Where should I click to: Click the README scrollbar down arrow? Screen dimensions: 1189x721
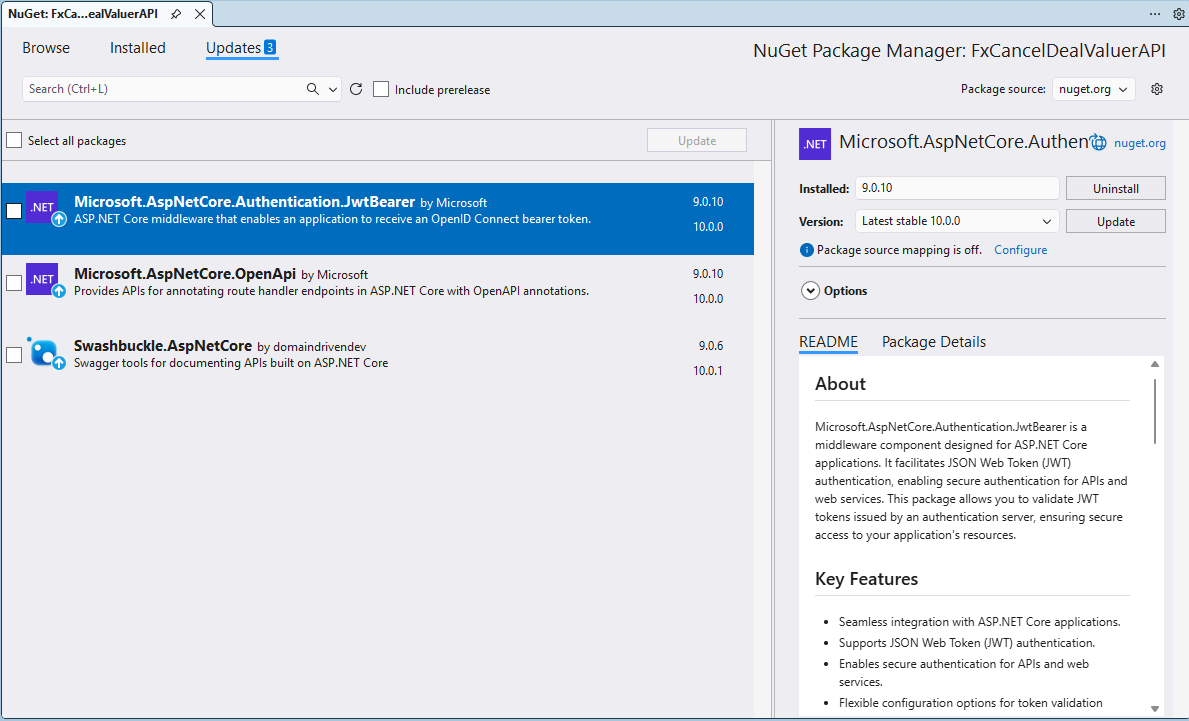pyautogui.click(x=1156, y=708)
